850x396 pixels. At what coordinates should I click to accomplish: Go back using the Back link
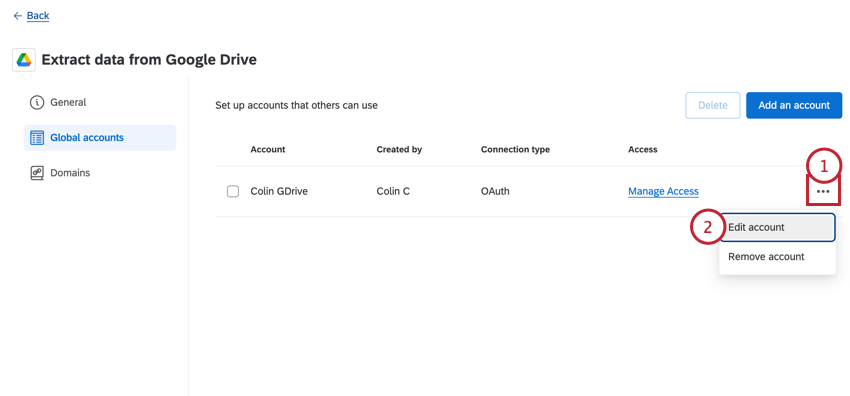[38, 16]
